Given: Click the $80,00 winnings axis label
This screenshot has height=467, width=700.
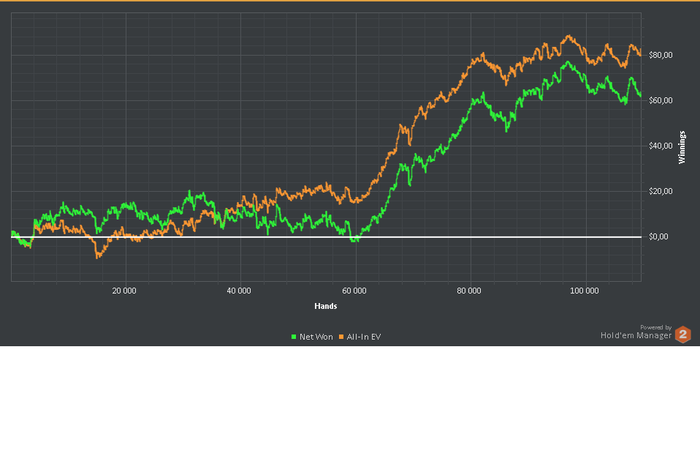Looking at the screenshot, I should coord(661,55).
